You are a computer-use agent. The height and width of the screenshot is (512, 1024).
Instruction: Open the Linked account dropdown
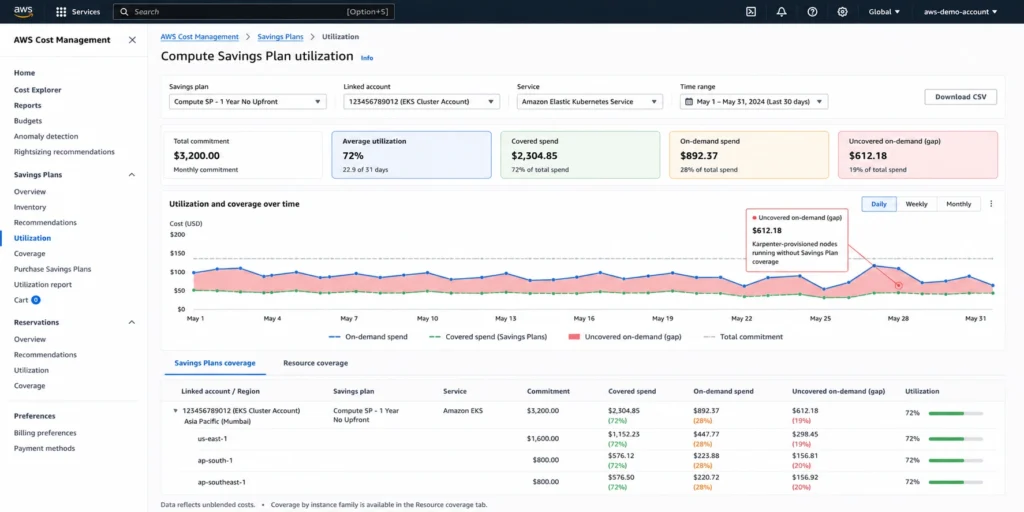[422, 102]
